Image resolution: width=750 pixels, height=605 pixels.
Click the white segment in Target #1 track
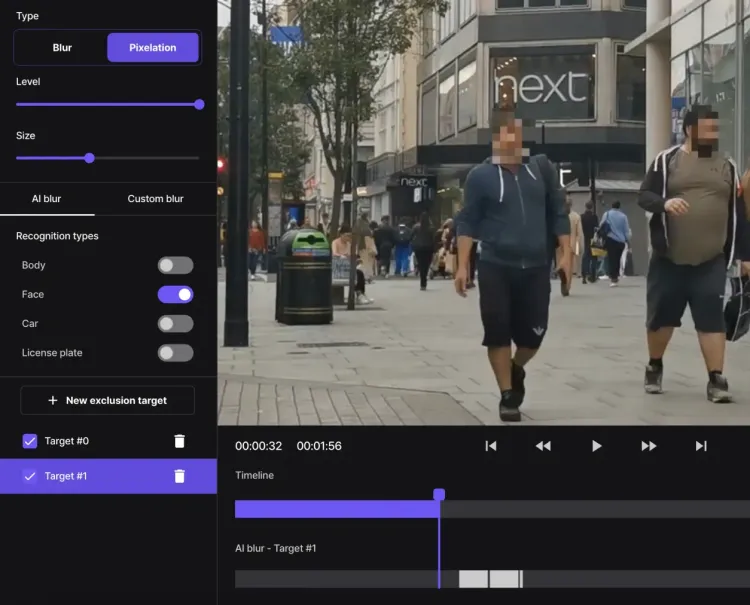tap(489, 579)
